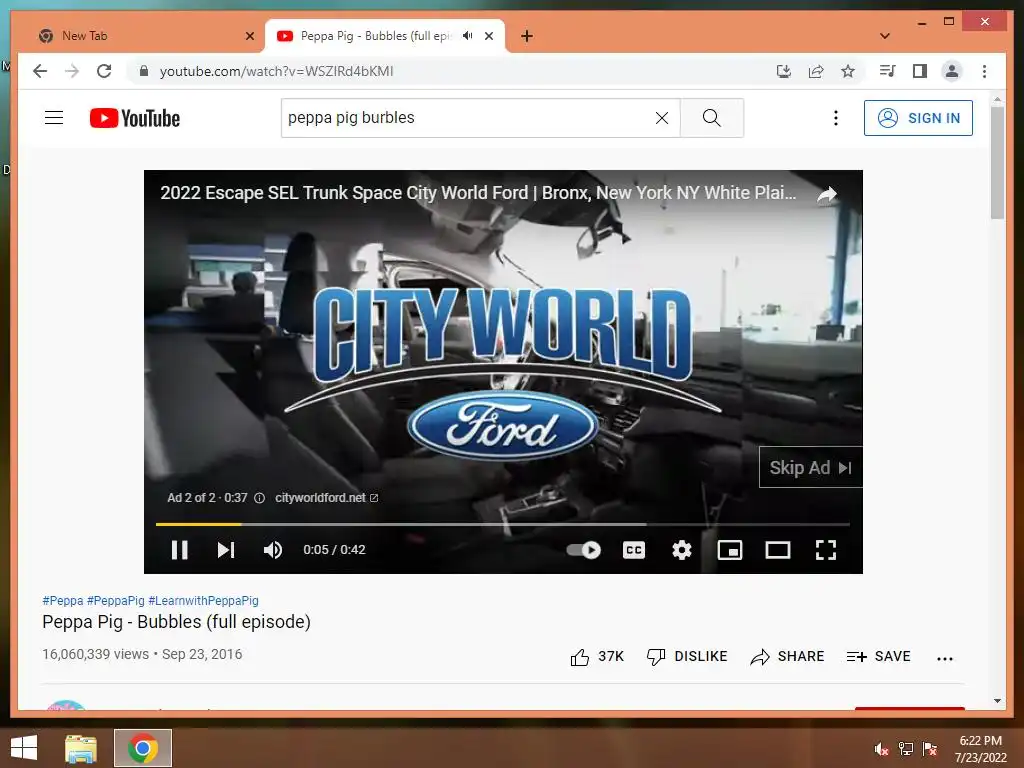Reload the page
The image size is (1024, 768).
104,71
